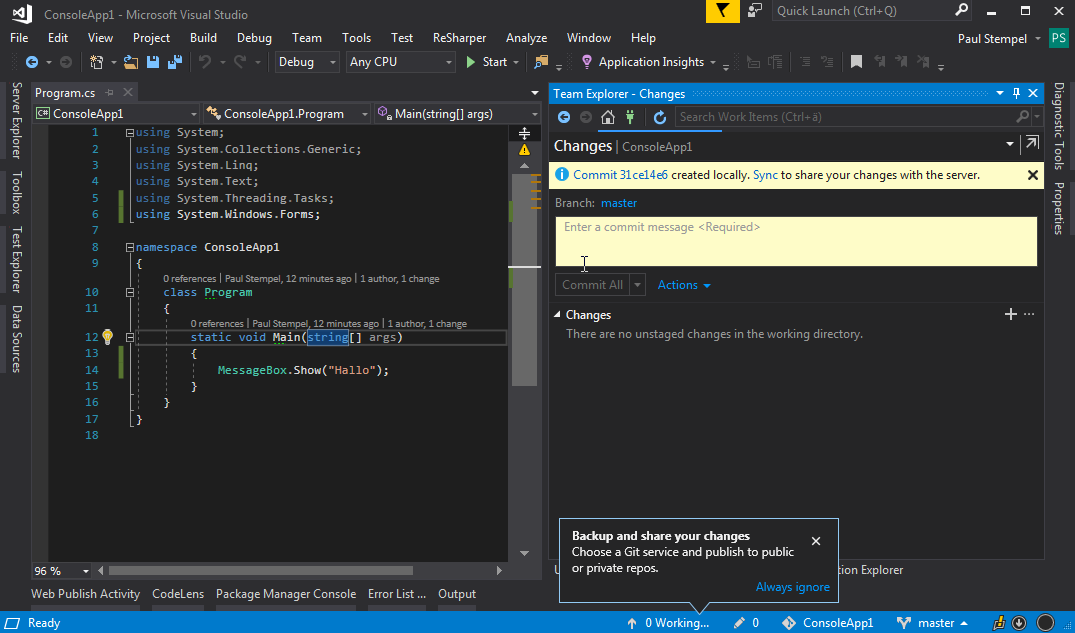Click the lightbulb quick actions icon

107,337
